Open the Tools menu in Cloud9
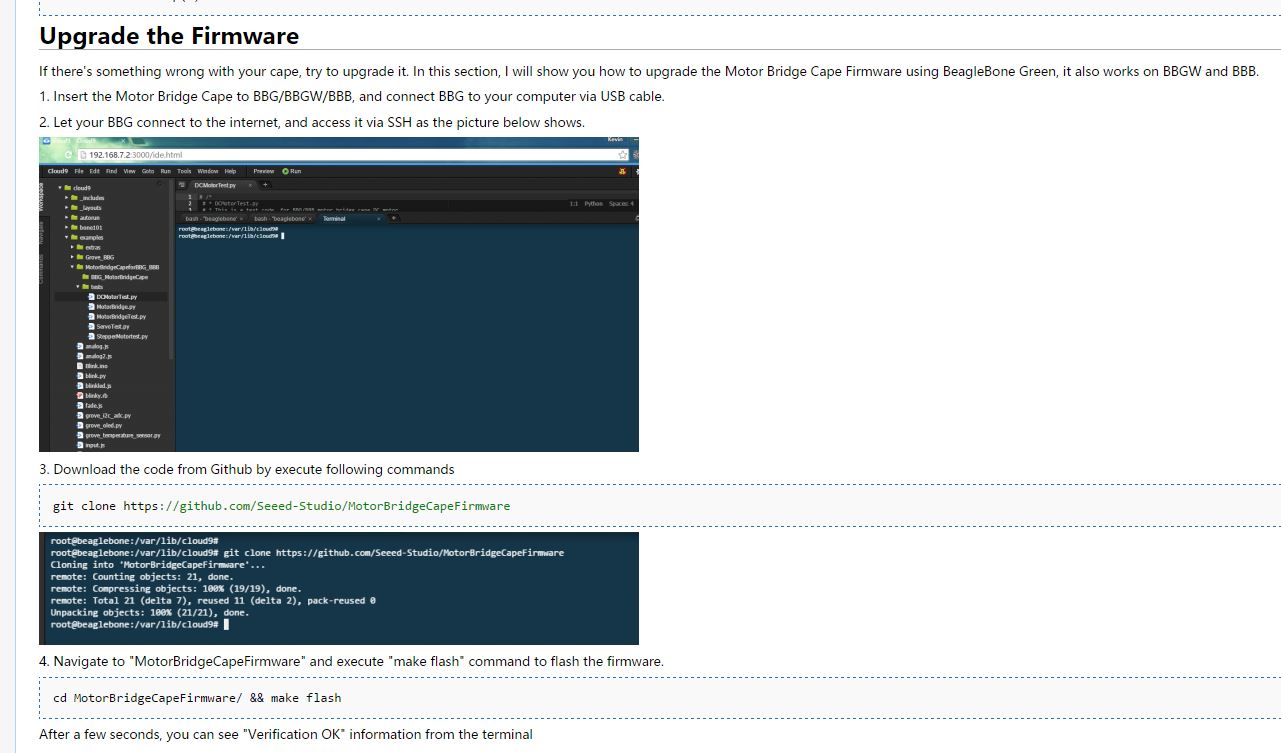 tap(184, 171)
